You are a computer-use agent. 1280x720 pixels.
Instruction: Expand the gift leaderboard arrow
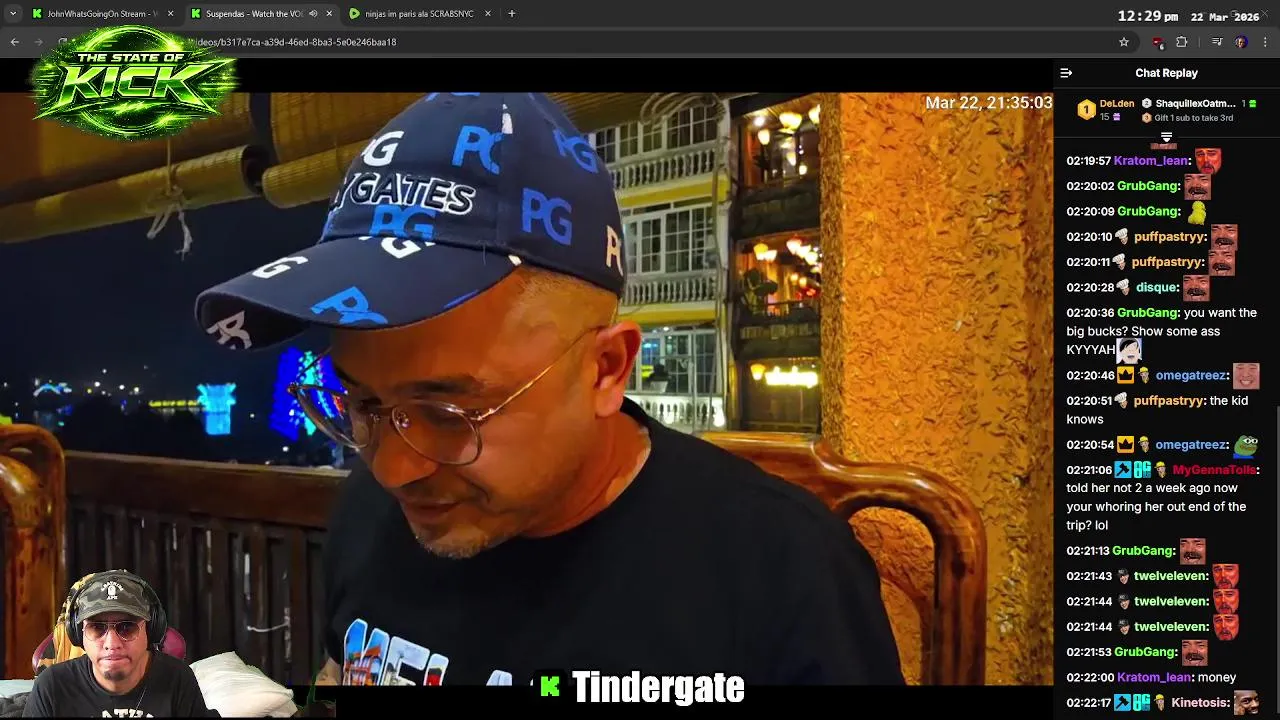1166,137
